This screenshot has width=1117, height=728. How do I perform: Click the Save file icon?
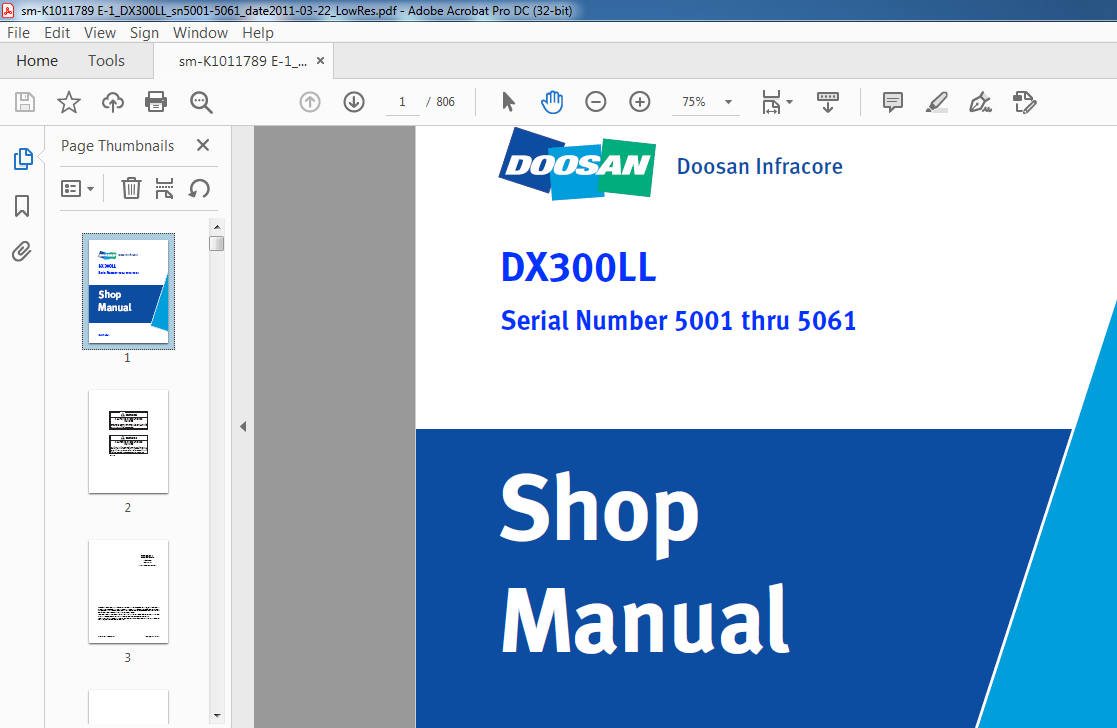point(25,102)
